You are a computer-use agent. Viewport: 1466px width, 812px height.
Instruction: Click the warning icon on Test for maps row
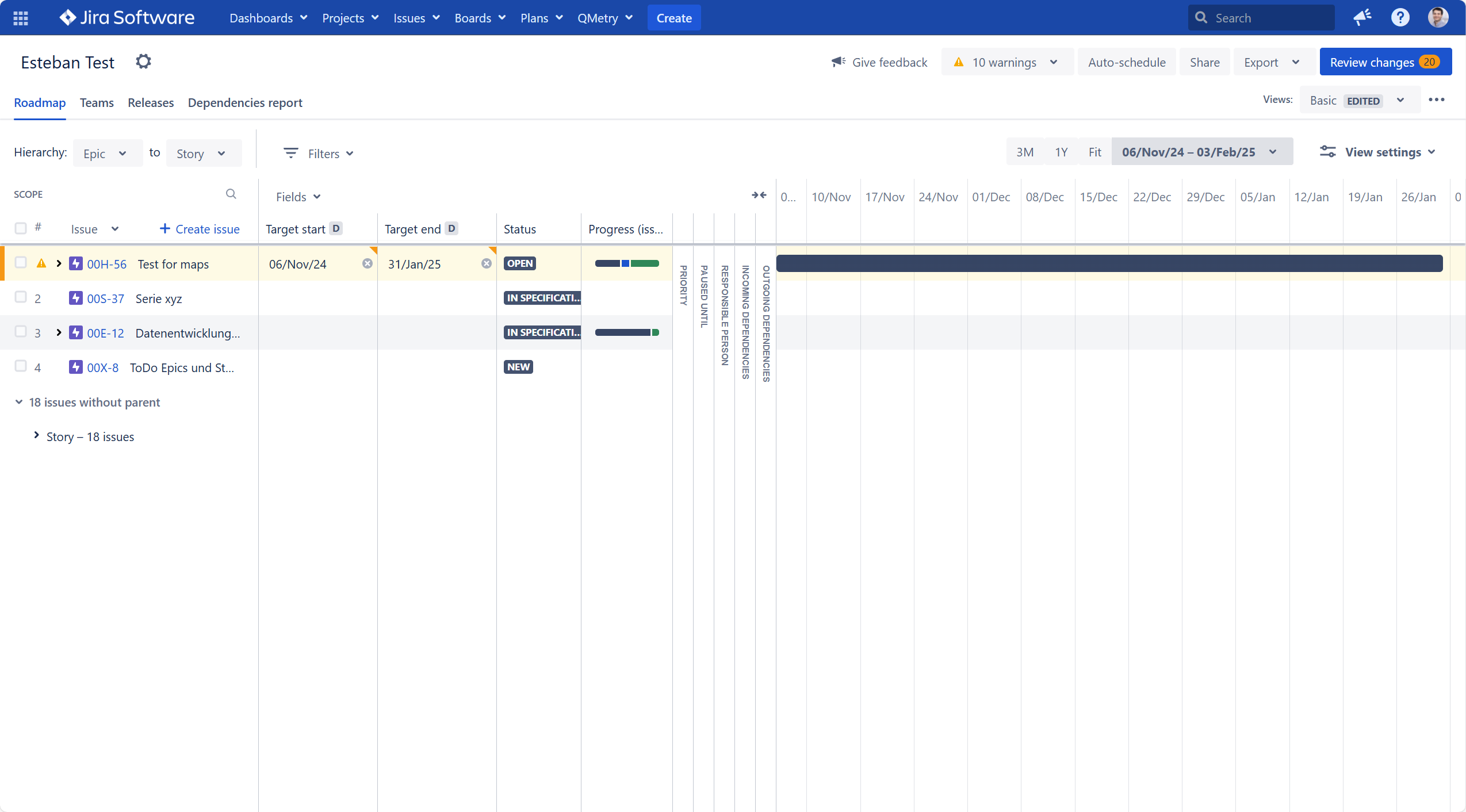click(41, 263)
